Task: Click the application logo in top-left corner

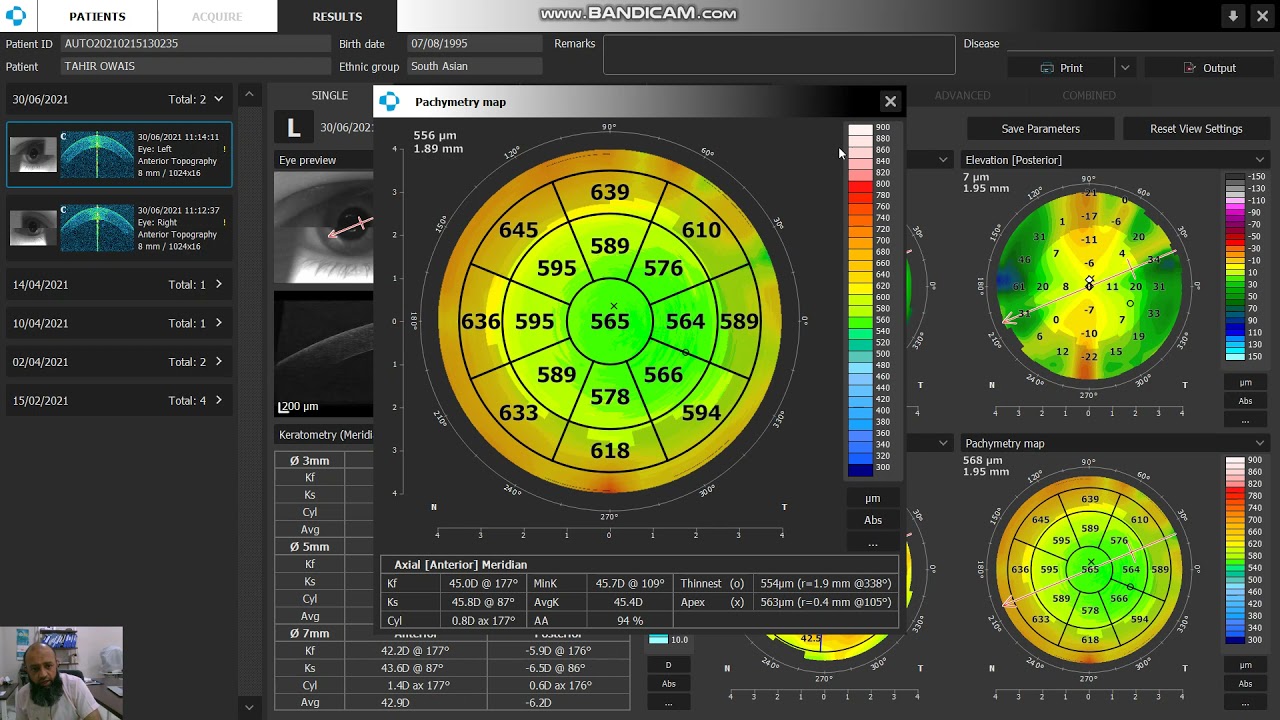Action: [15, 16]
